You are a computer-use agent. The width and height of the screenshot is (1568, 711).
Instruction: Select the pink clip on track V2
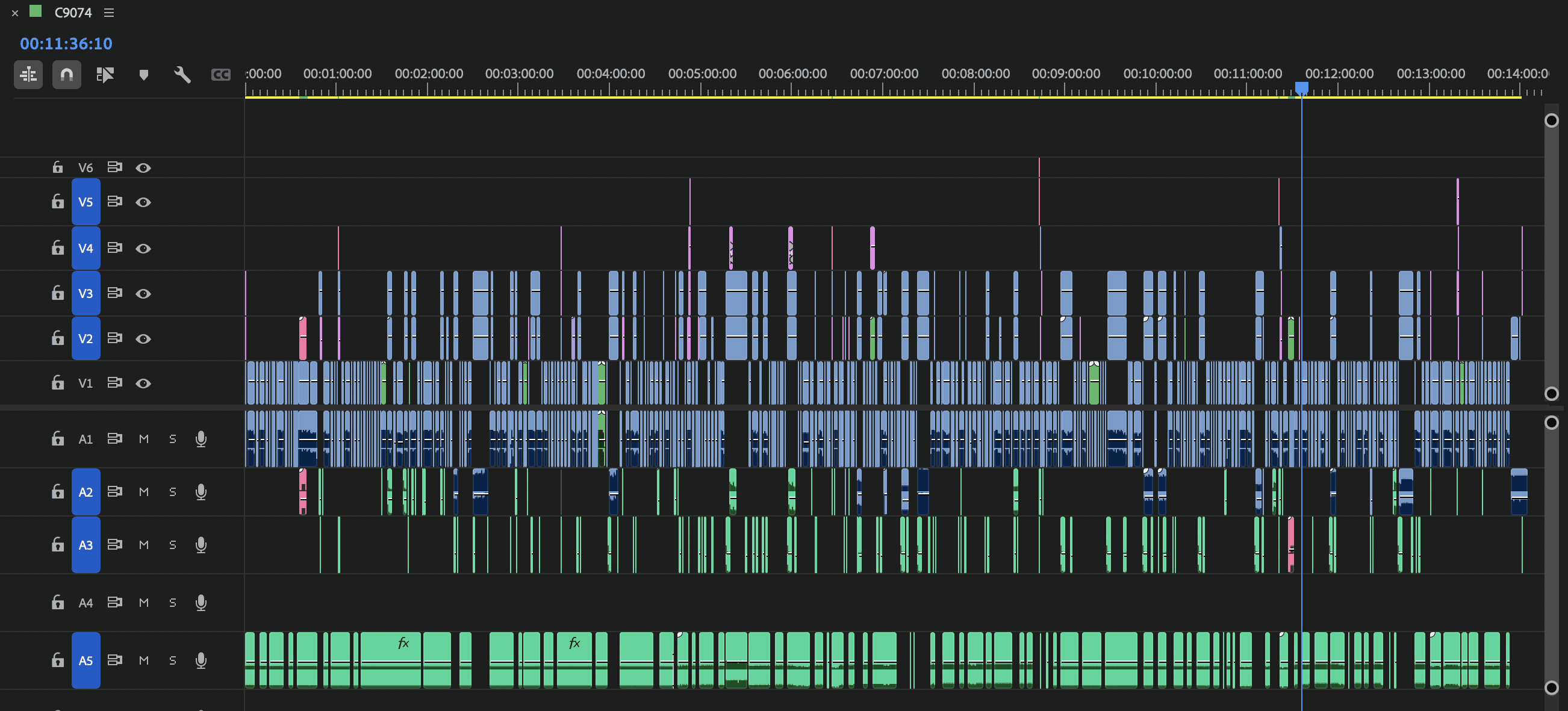pyautogui.click(x=302, y=338)
